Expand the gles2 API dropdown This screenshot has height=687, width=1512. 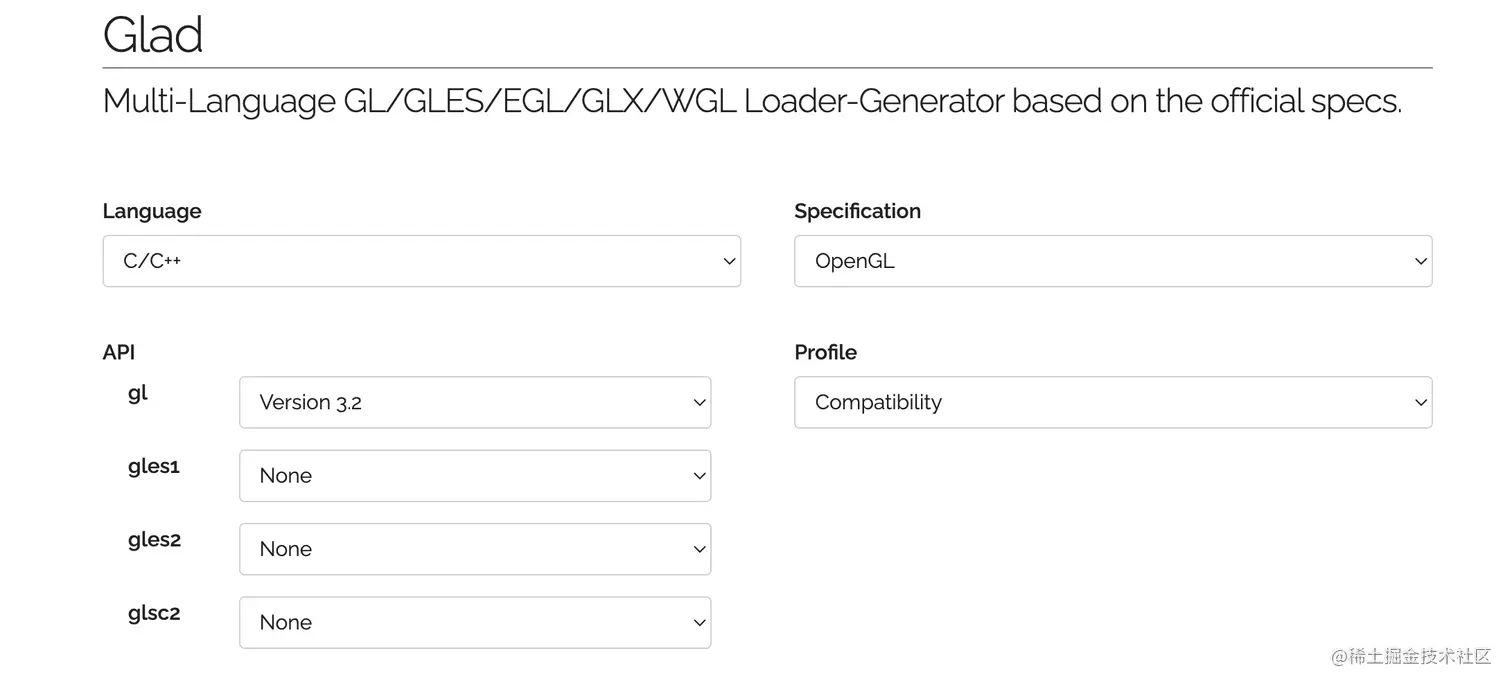coord(475,549)
